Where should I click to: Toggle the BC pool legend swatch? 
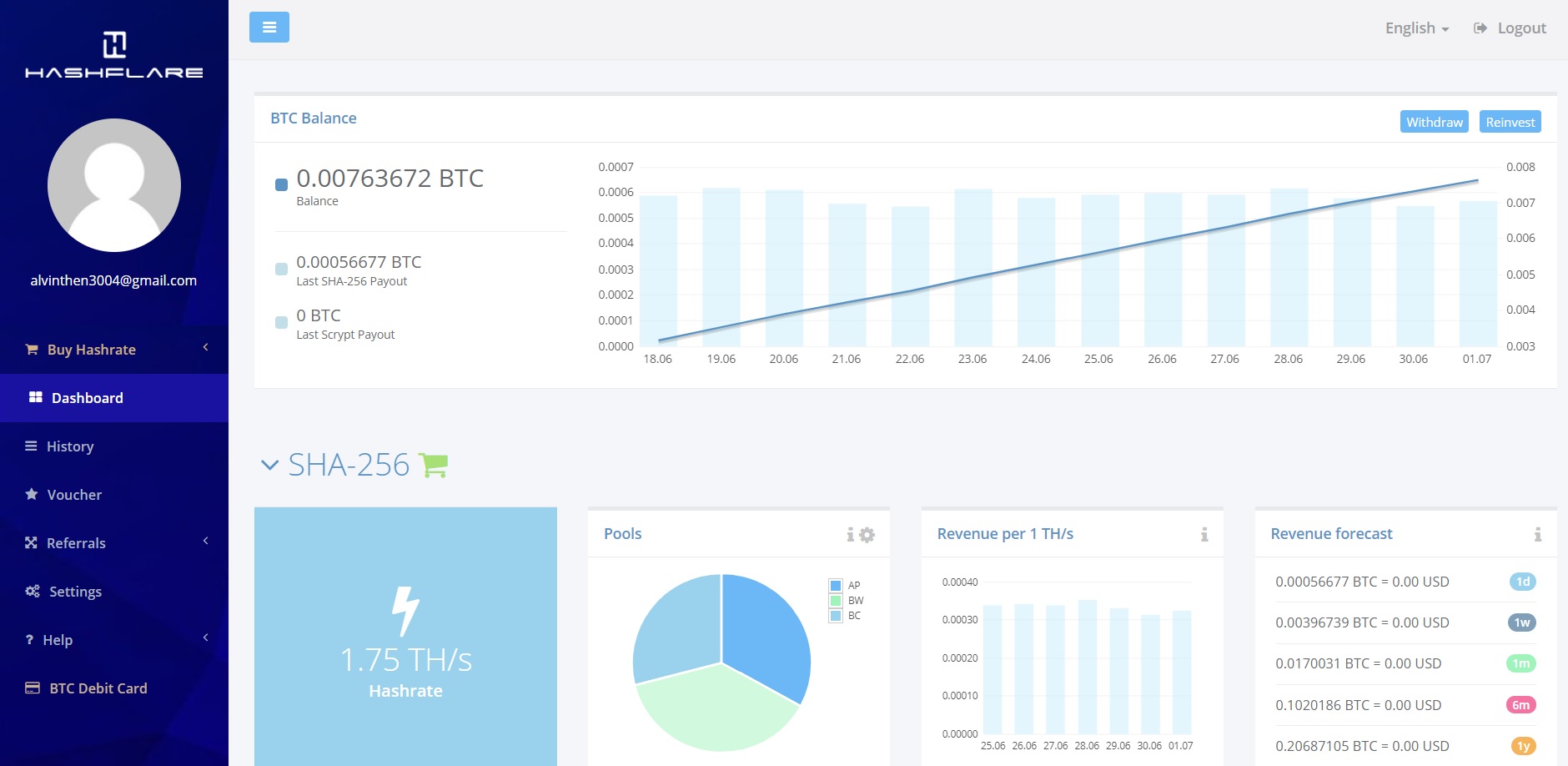836,616
